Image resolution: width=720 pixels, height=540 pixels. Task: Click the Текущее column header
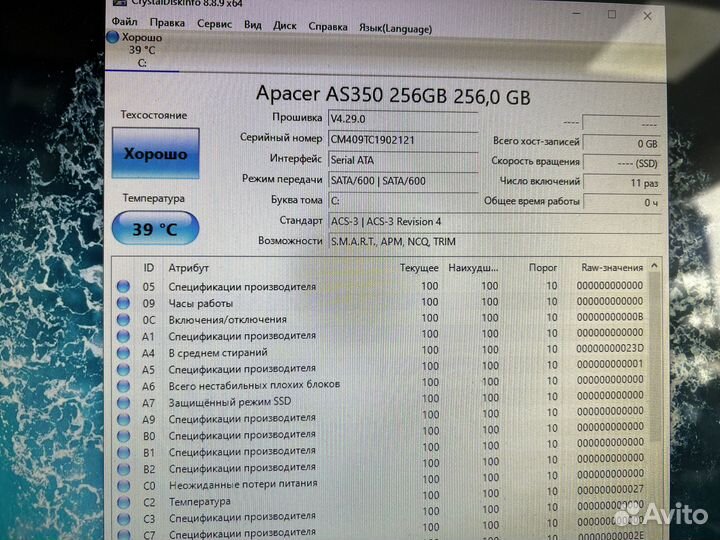click(x=419, y=268)
